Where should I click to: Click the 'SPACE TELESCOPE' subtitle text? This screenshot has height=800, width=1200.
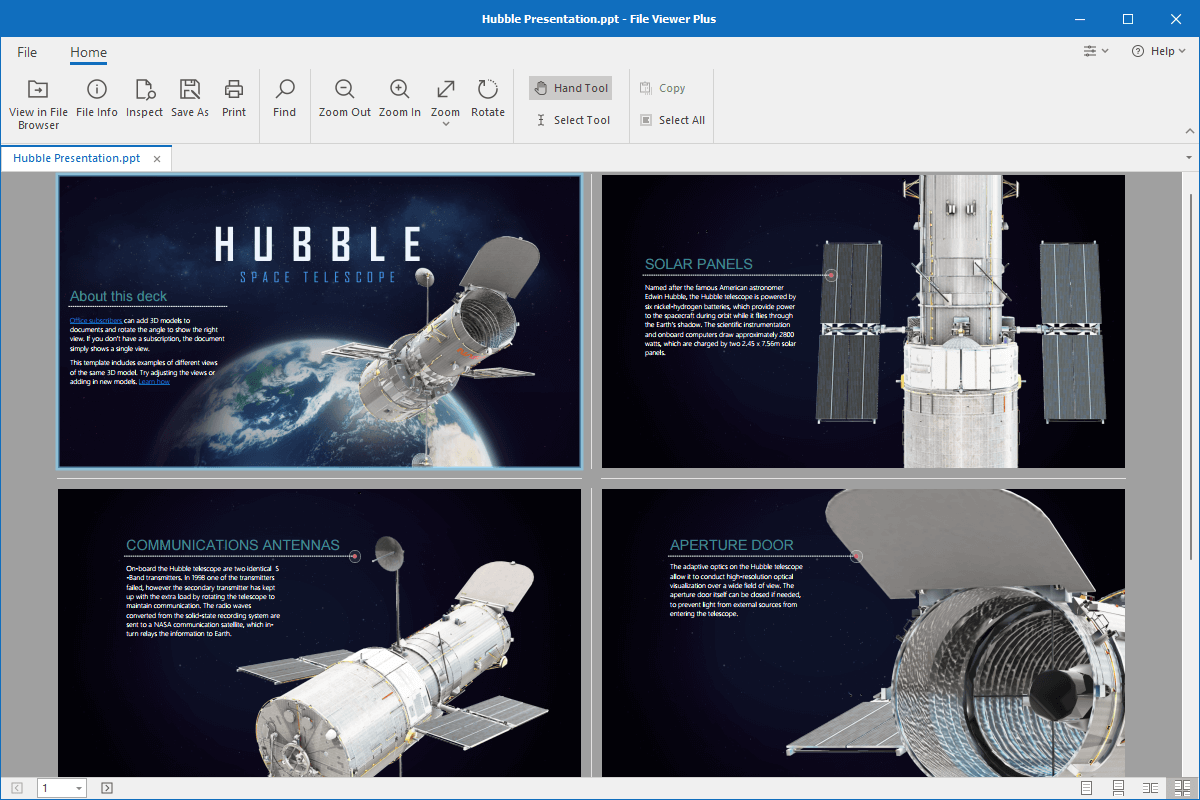(318, 277)
